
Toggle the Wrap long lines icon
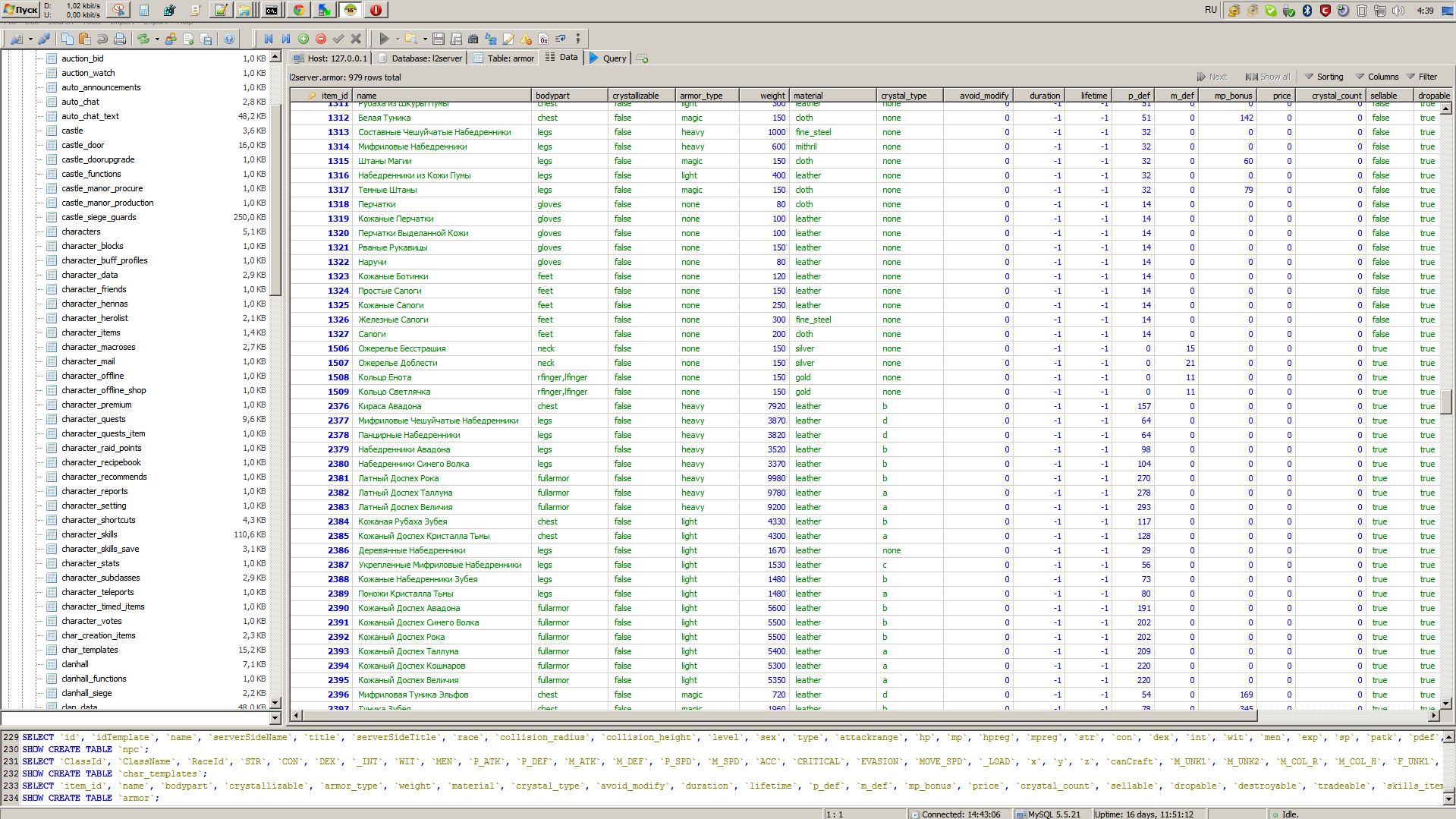[561, 39]
